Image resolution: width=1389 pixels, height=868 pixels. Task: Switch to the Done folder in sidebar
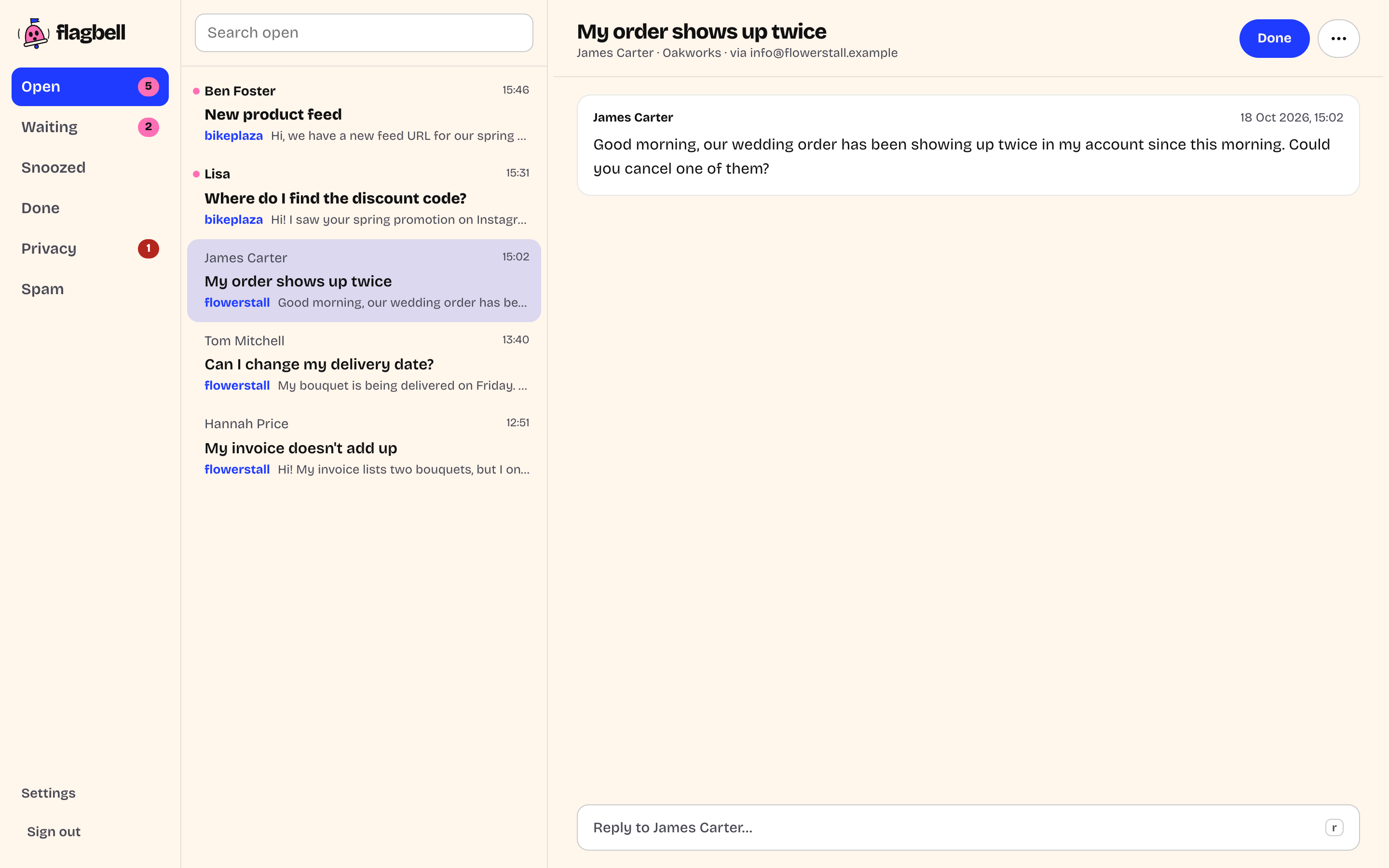(90, 208)
